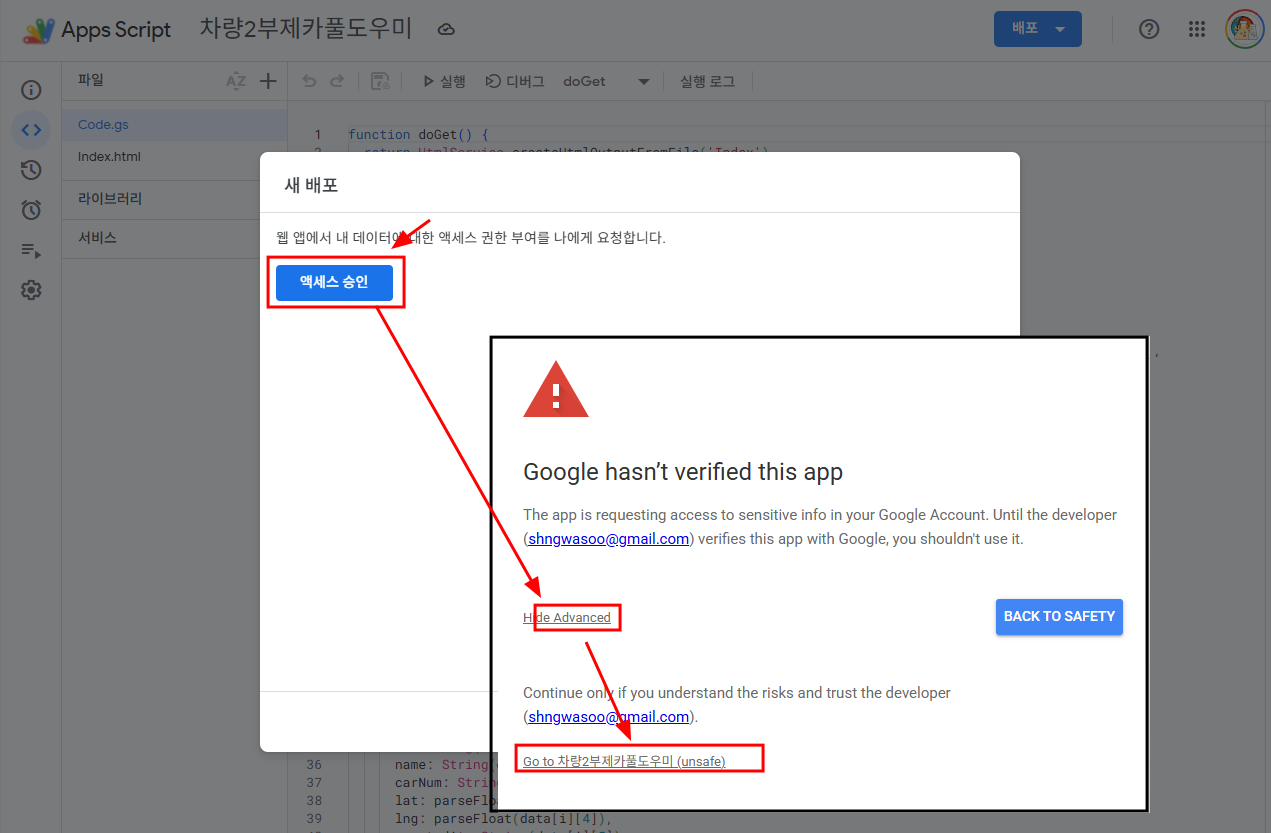Image resolution: width=1271 pixels, height=833 pixels.
Task: Click line number 38 in editor gutter
Action: click(314, 800)
